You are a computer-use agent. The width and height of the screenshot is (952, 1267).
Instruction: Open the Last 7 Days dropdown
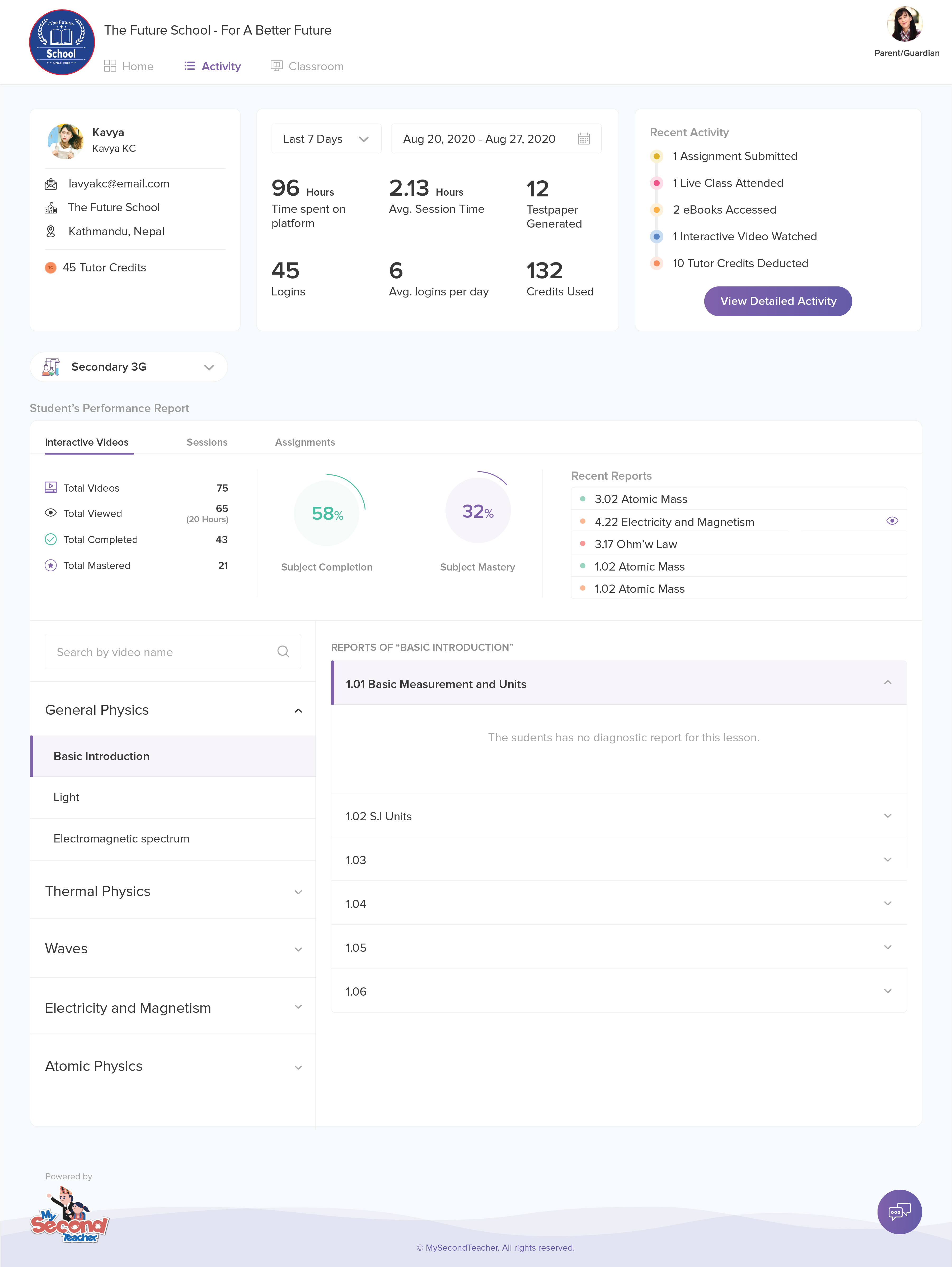coord(326,139)
